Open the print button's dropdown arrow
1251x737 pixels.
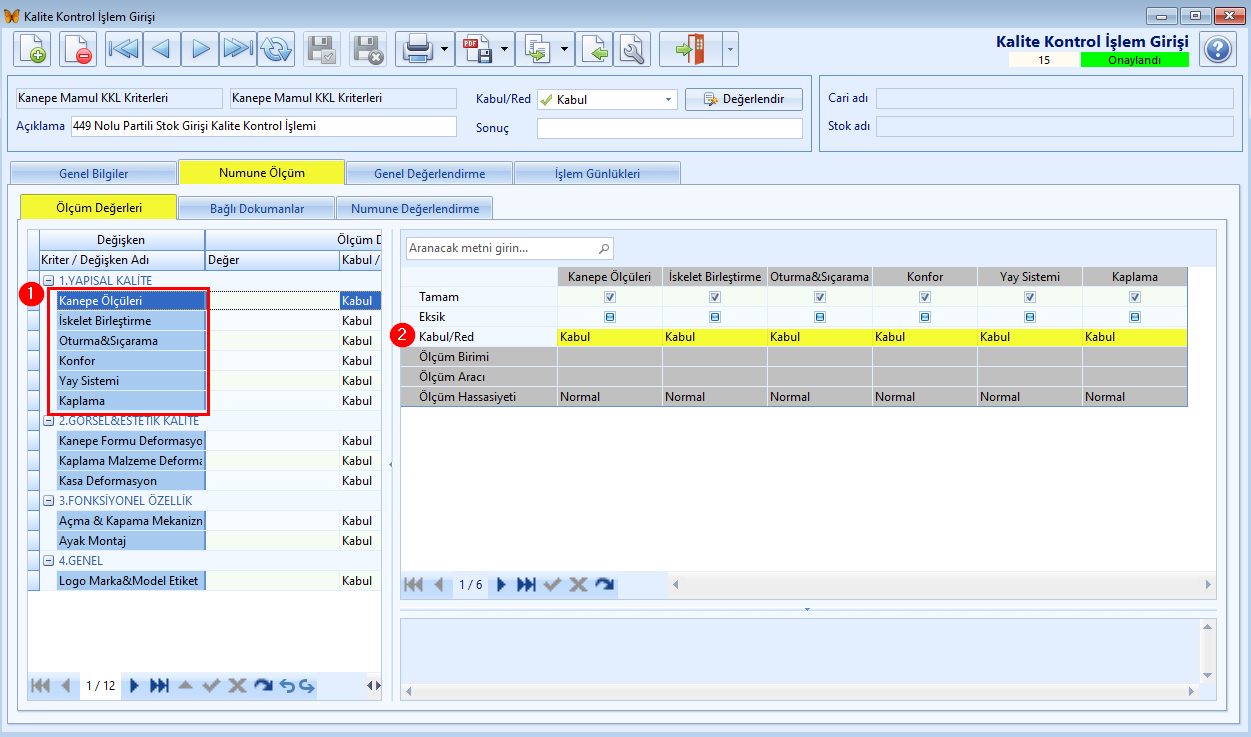point(444,49)
